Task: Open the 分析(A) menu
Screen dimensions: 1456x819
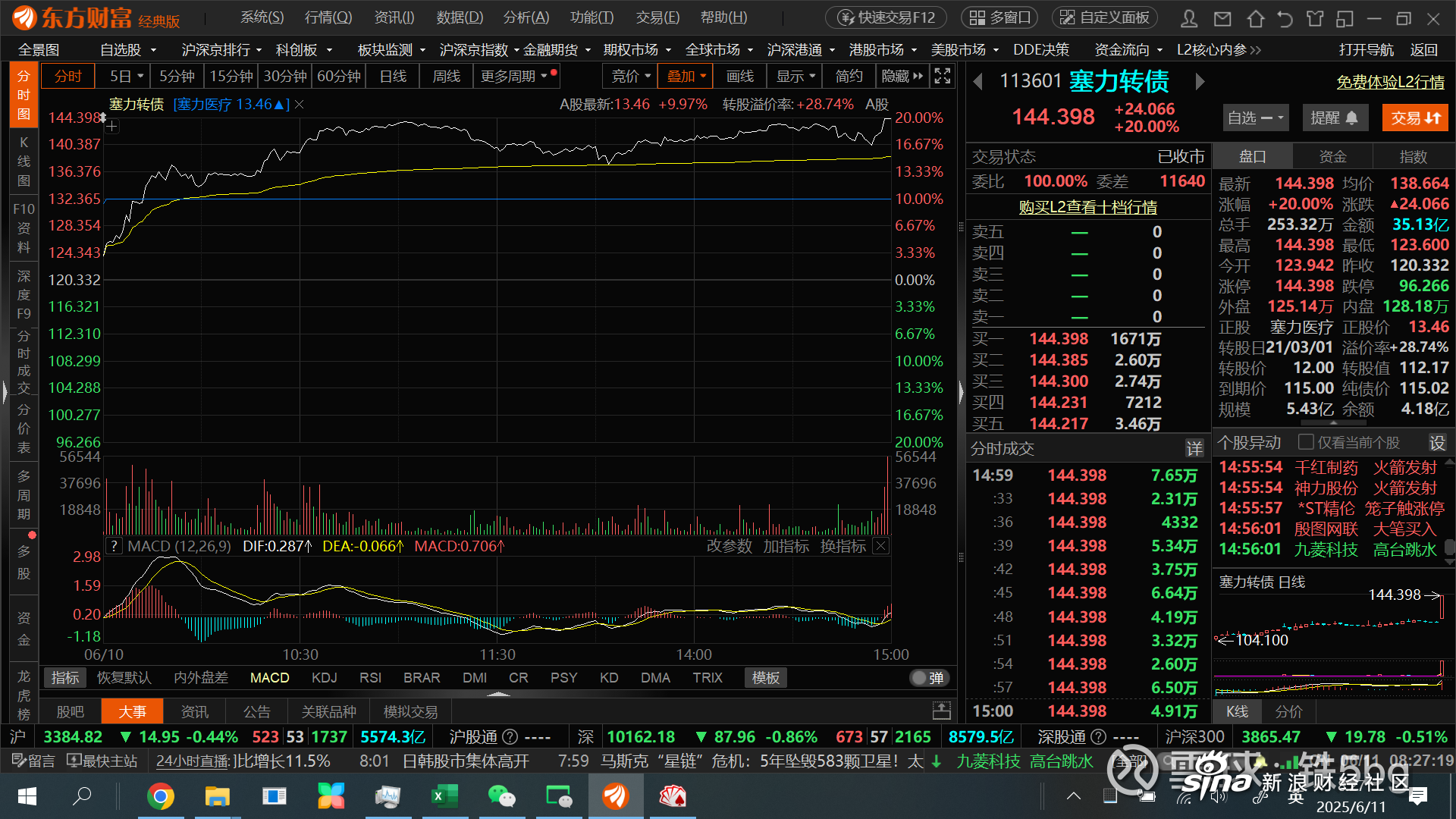Action: tap(526, 17)
